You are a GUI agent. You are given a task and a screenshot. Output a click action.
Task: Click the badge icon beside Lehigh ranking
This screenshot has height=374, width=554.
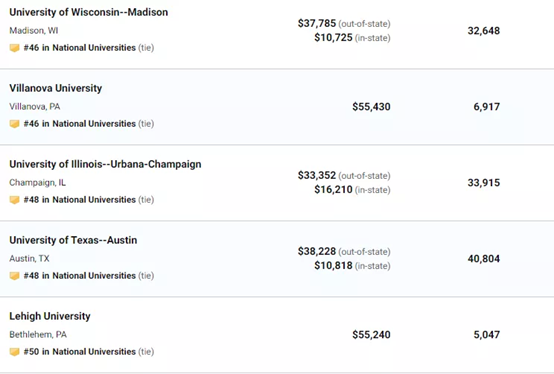pyautogui.click(x=14, y=351)
